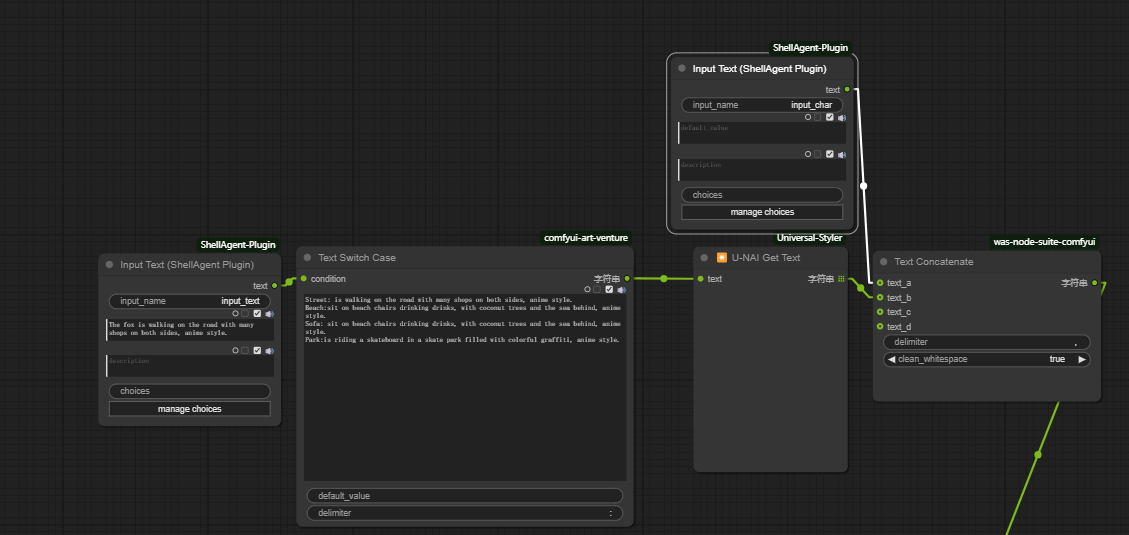
Task: Click text_d input port on Text Concatenate
Action: click(880, 326)
